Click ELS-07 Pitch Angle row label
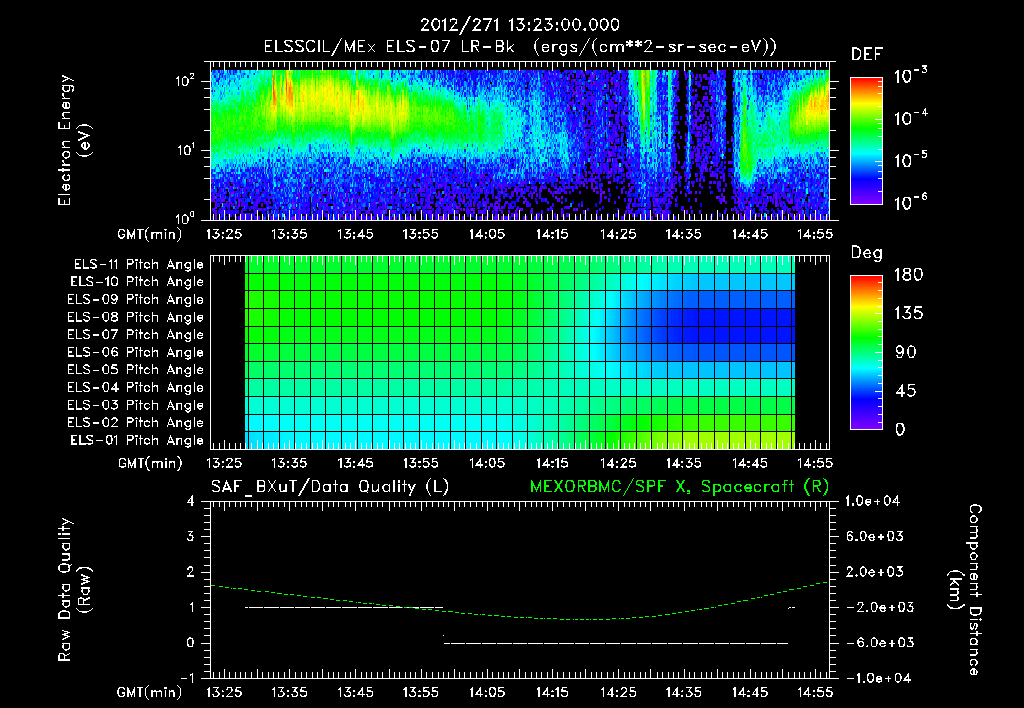Viewport: 1024px width, 708px height. click(135, 334)
